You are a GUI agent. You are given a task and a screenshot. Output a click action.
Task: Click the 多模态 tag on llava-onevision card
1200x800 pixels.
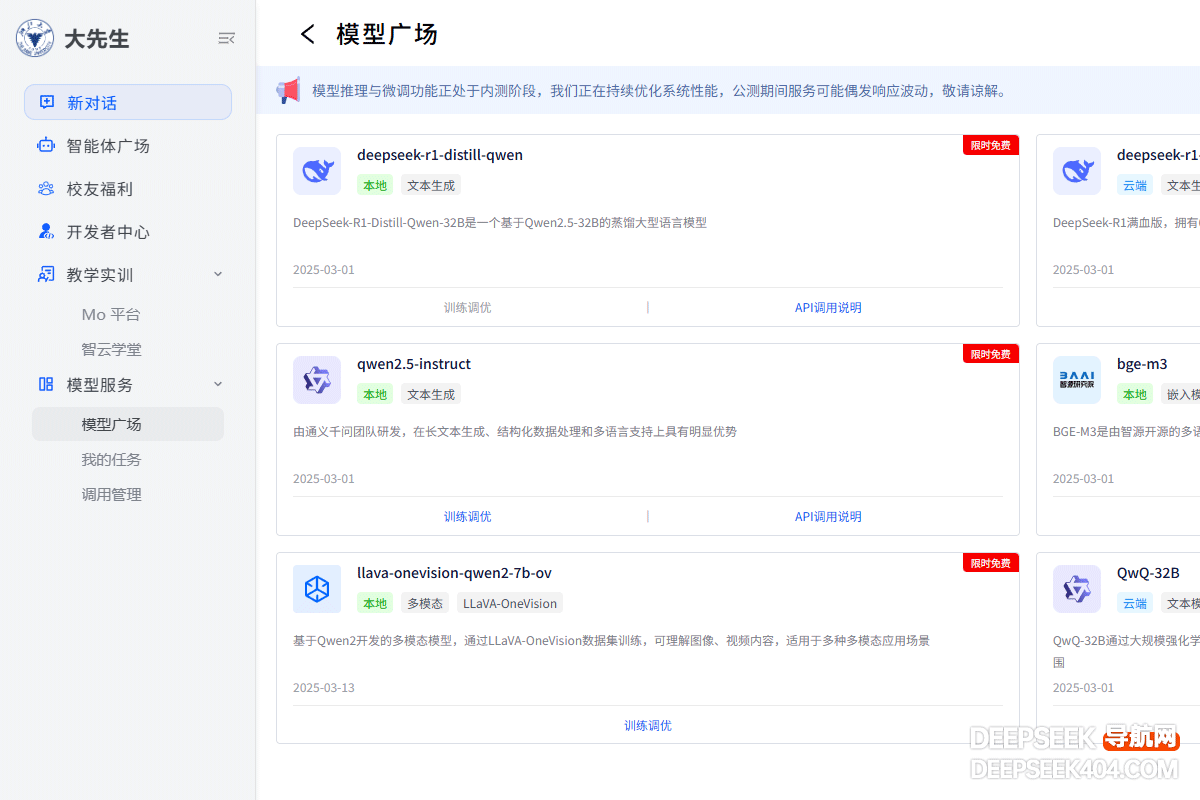pyautogui.click(x=425, y=603)
